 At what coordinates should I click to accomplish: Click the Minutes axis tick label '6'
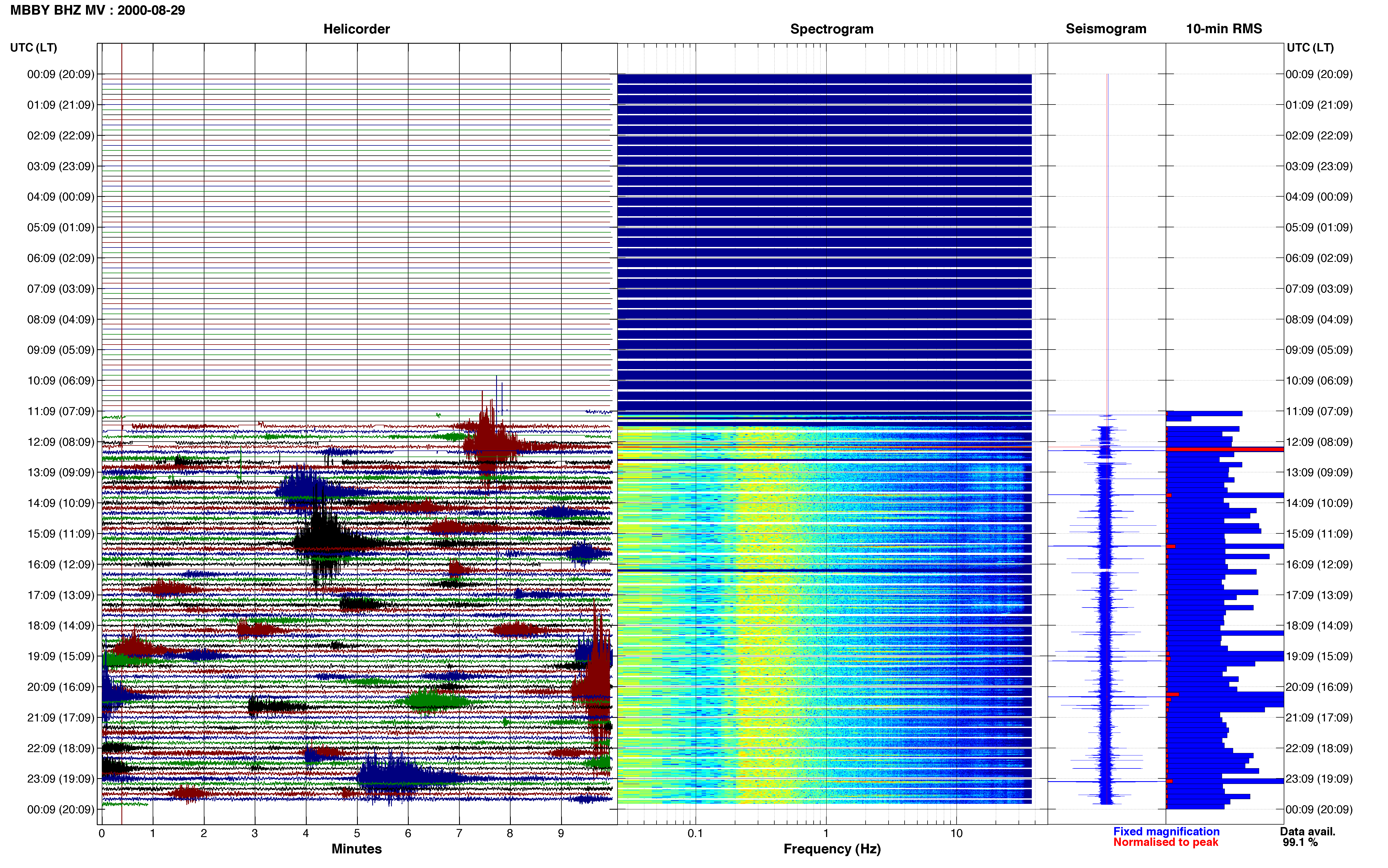pos(408,833)
